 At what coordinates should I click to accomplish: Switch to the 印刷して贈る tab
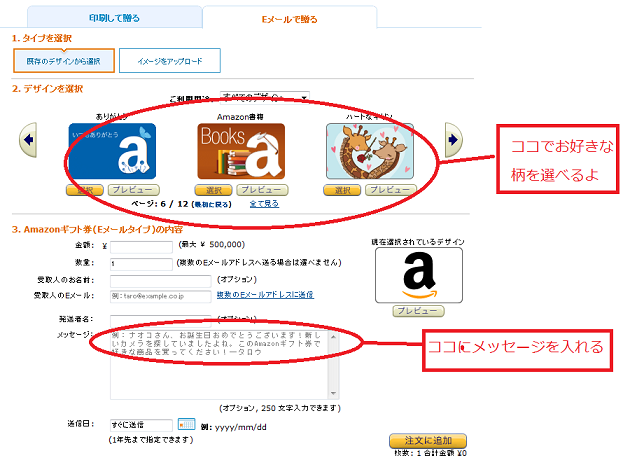point(114,18)
